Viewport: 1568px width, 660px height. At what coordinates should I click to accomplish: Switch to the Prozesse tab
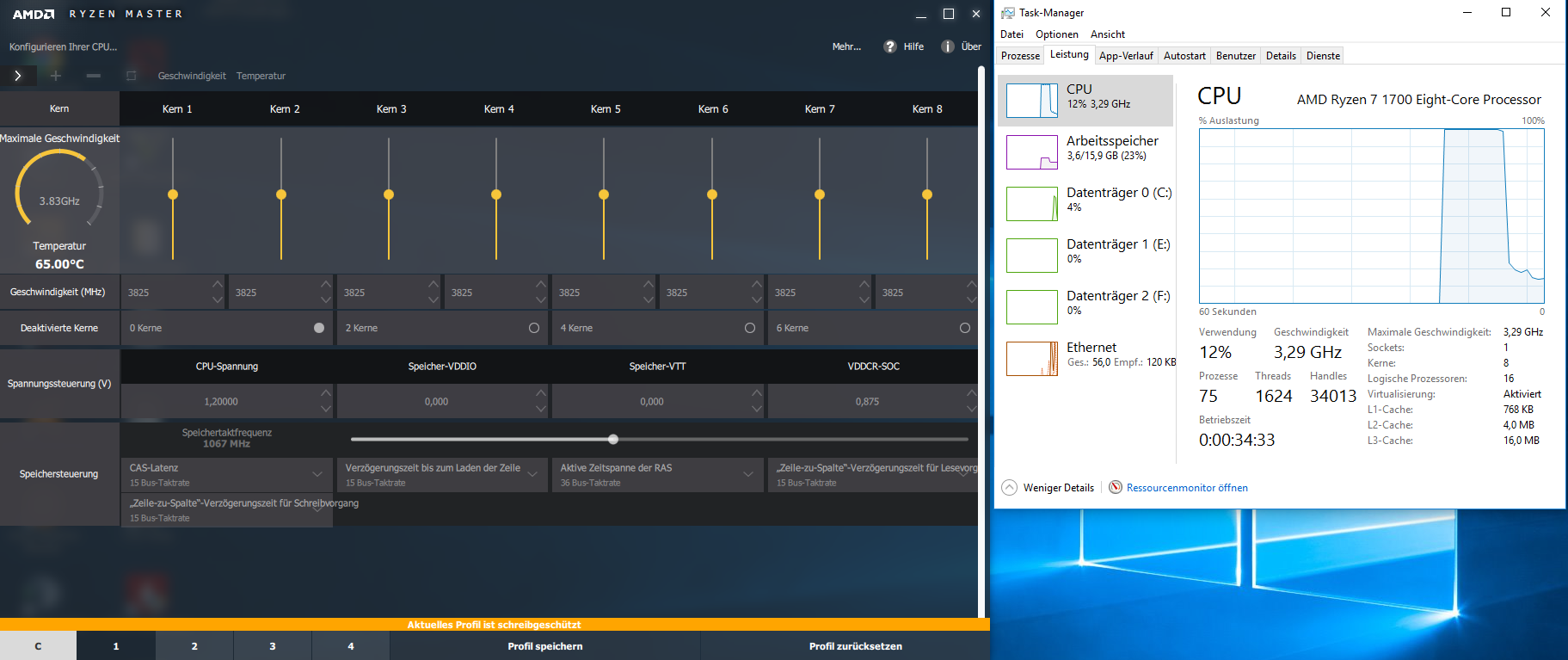pos(1020,56)
